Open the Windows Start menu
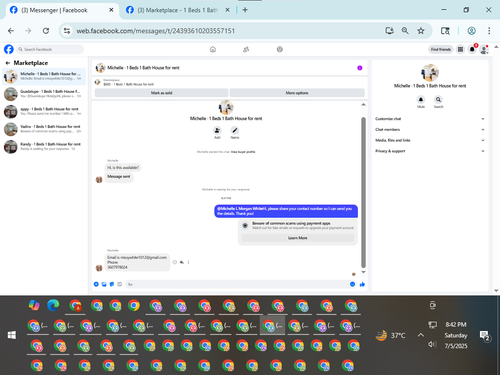 12,335
